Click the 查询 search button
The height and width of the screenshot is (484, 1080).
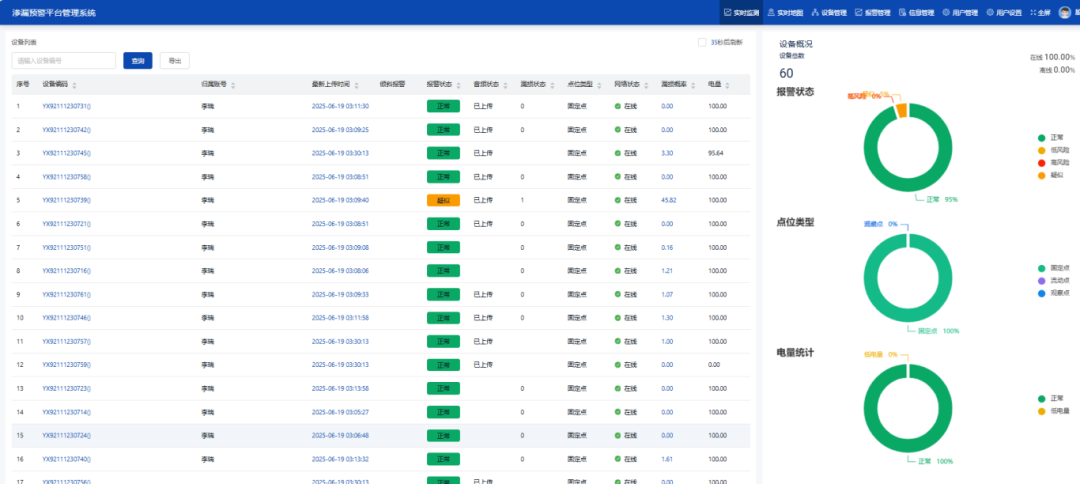click(x=138, y=61)
